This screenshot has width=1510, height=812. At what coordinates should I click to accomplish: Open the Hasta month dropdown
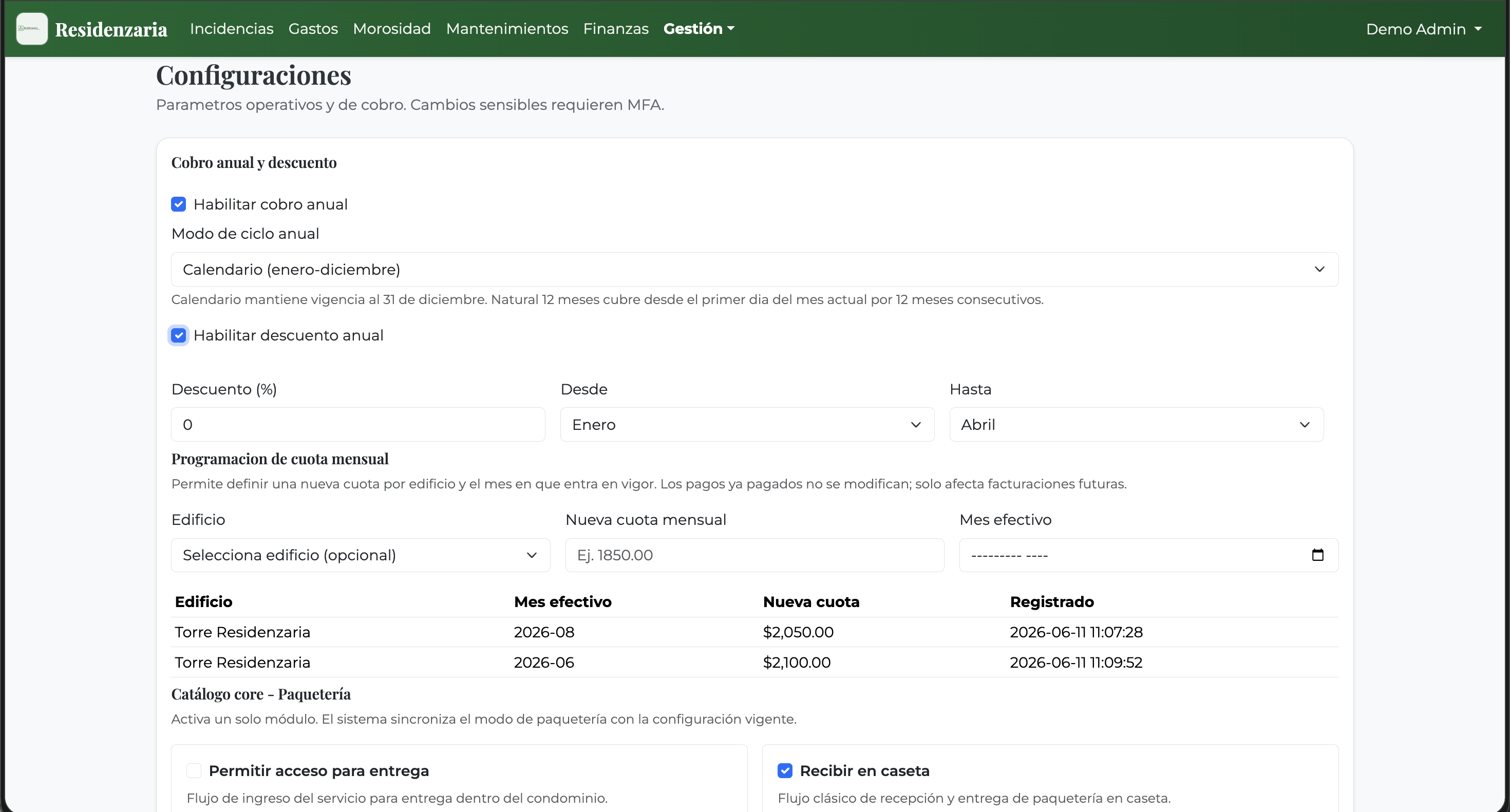1136,424
